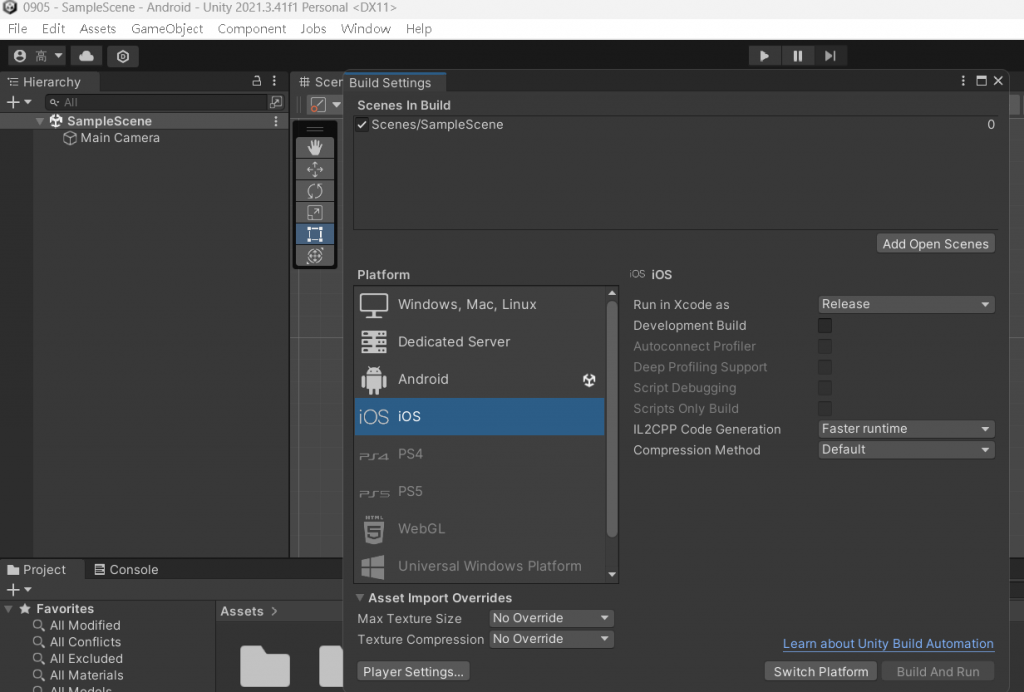This screenshot has height=692, width=1024.
Task: Open Texture Compression dropdown
Action: click(x=551, y=639)
